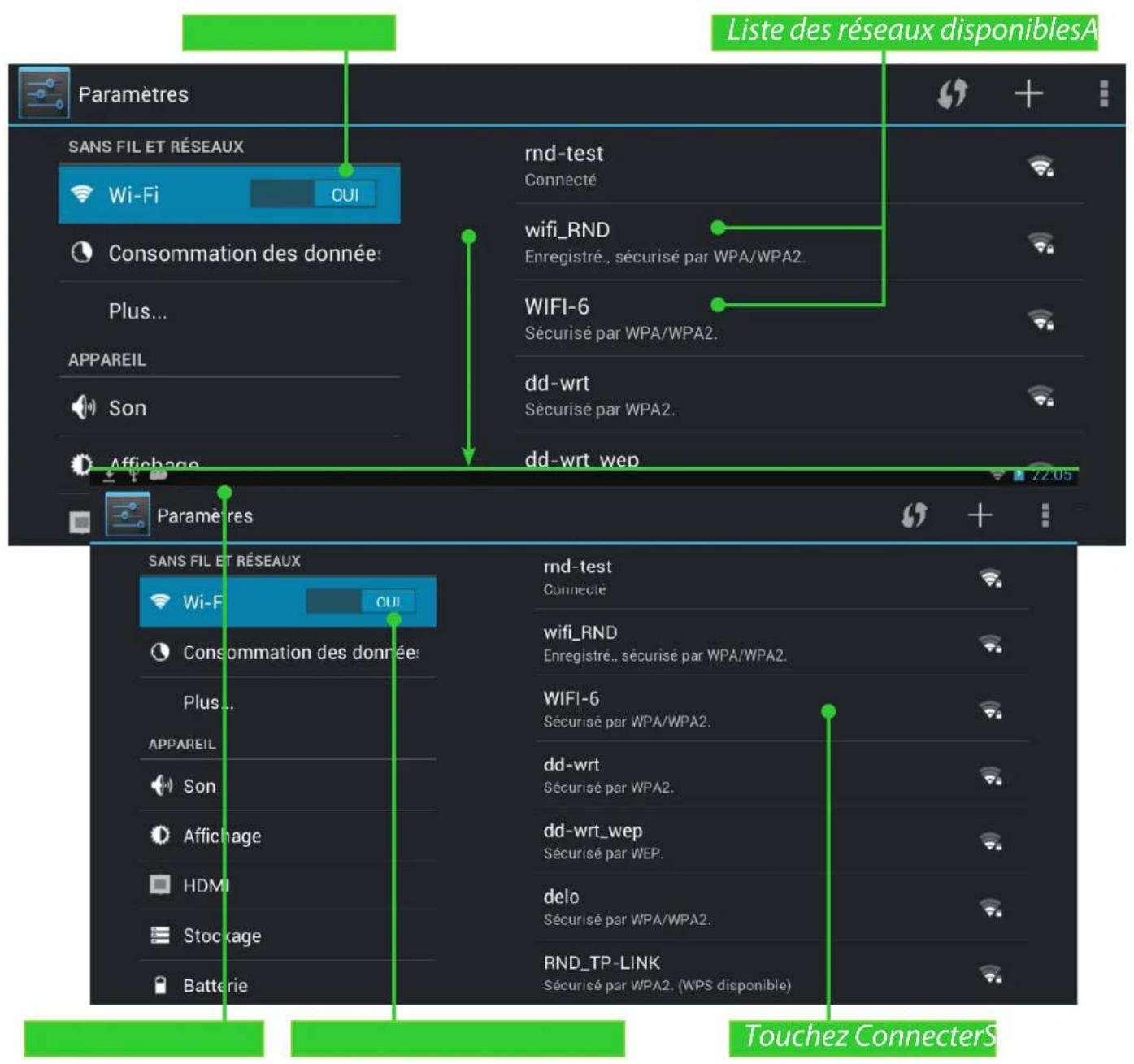Image resolution: width=1134 pixels, height=1064 pixels.
Task: Select rnd-test network in upper screenshot
Action: [800, 166]
